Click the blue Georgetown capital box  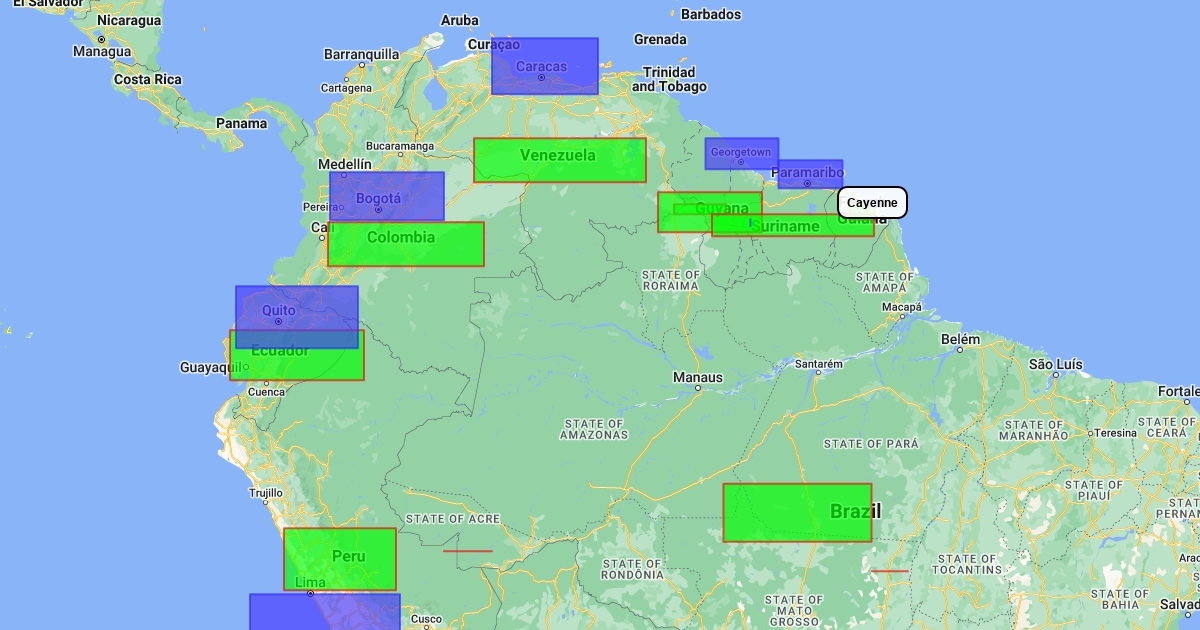(x=741, y=153)
